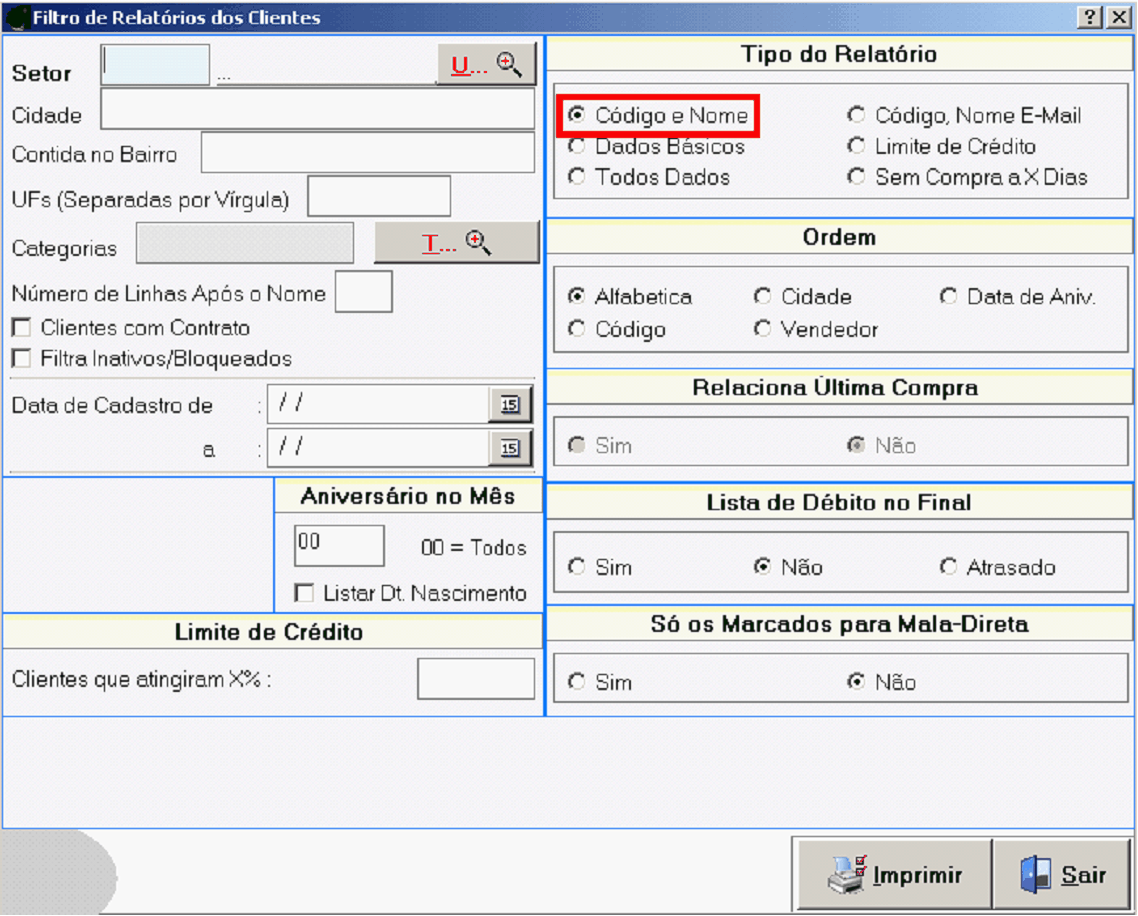Select Dados Básicos report type
Viewport: 1138px width, 916px height.
pos(577,147)
